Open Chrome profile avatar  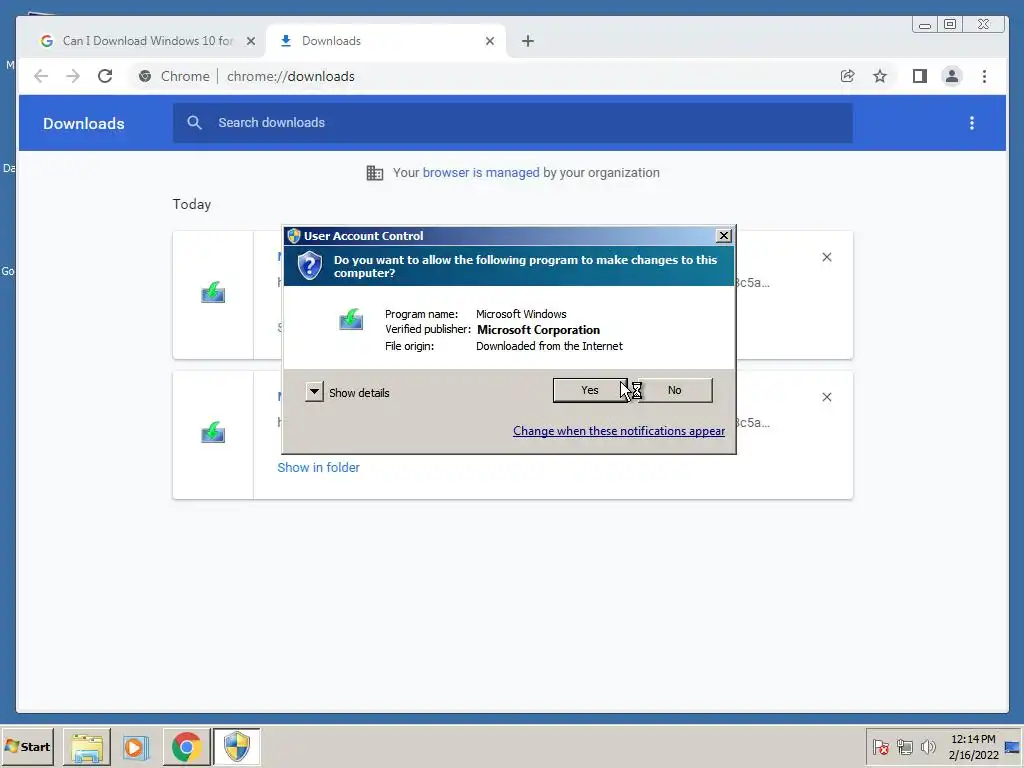tap(952, 76)
